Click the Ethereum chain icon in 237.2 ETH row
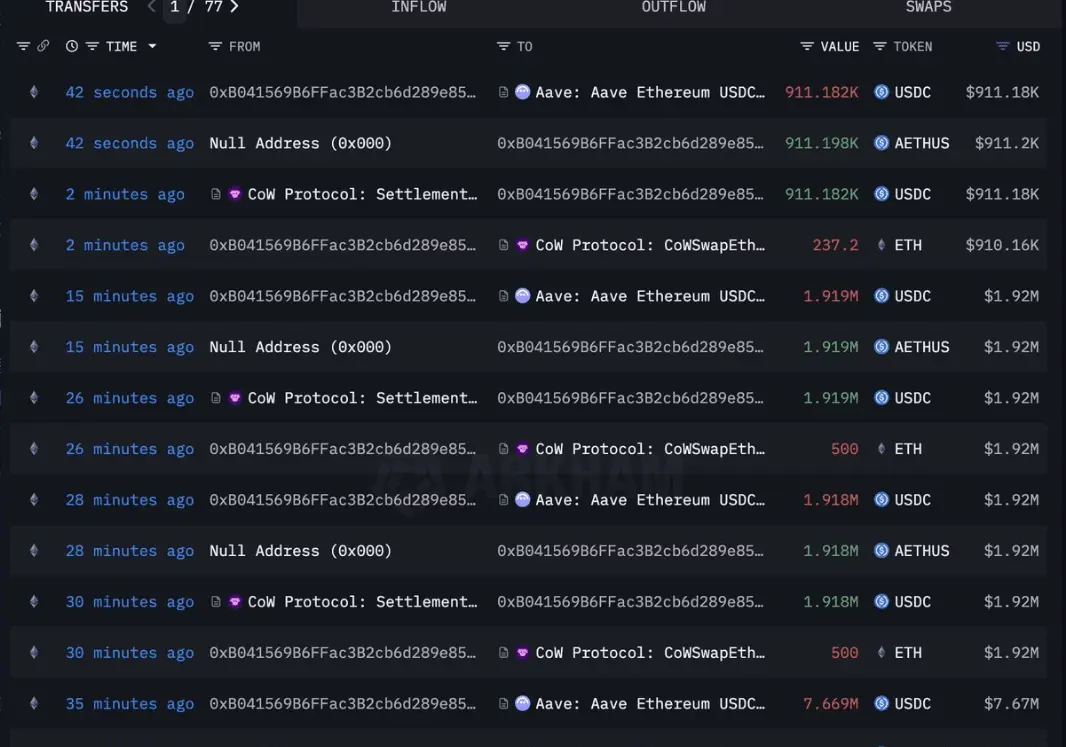This screenshot has width=1066, height=747. (x=34, y=245)
